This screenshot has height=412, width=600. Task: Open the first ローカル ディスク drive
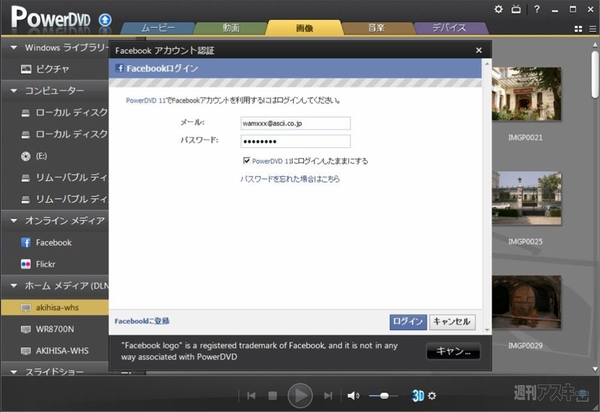54,112
